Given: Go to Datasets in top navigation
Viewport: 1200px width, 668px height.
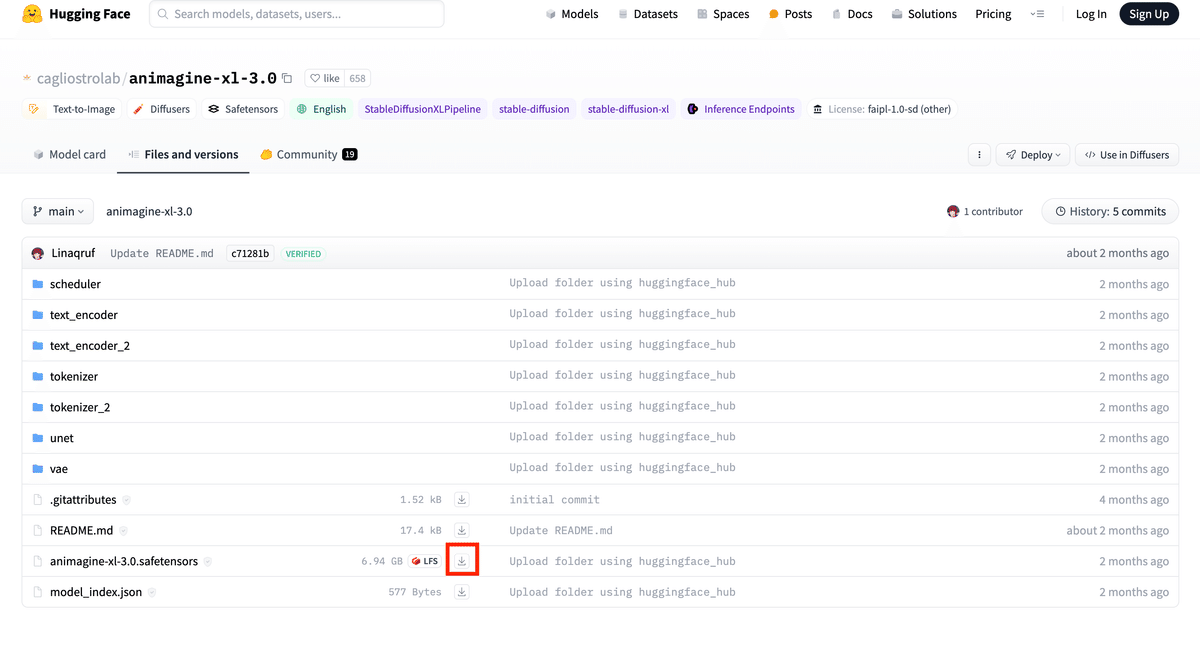Looking at the screenshot, I should 648,14.
